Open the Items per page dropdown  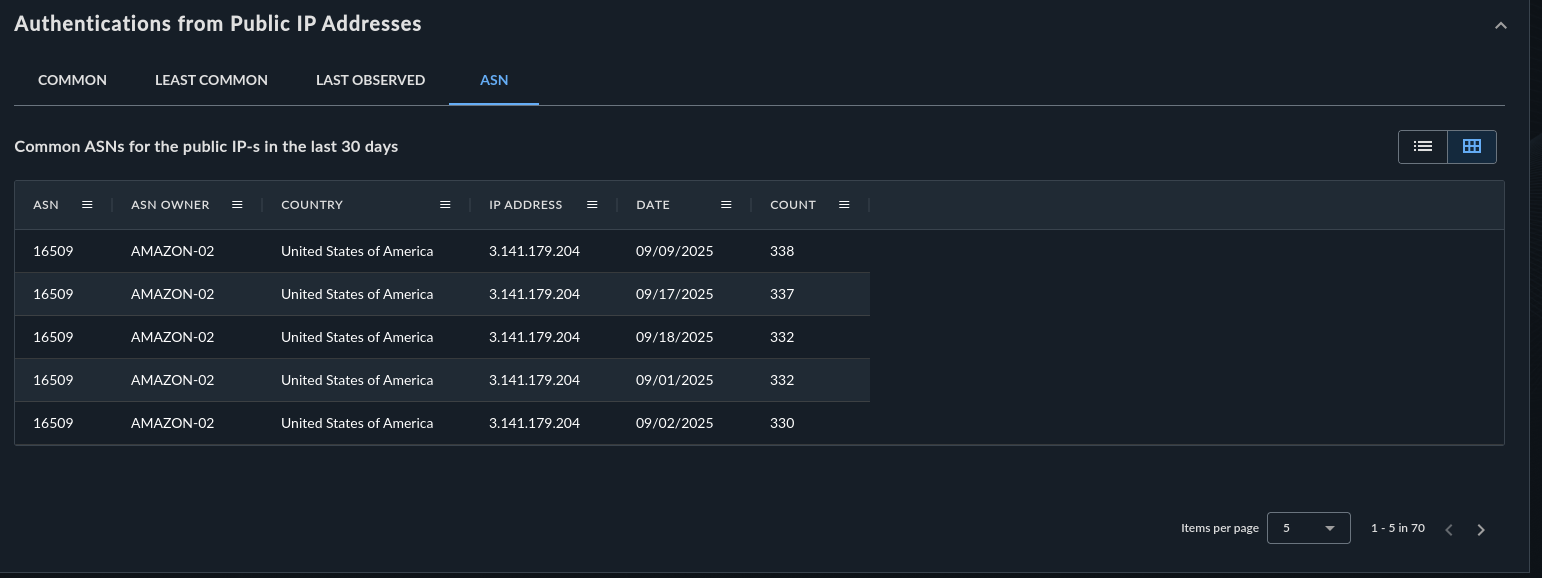pos(1308,528)
